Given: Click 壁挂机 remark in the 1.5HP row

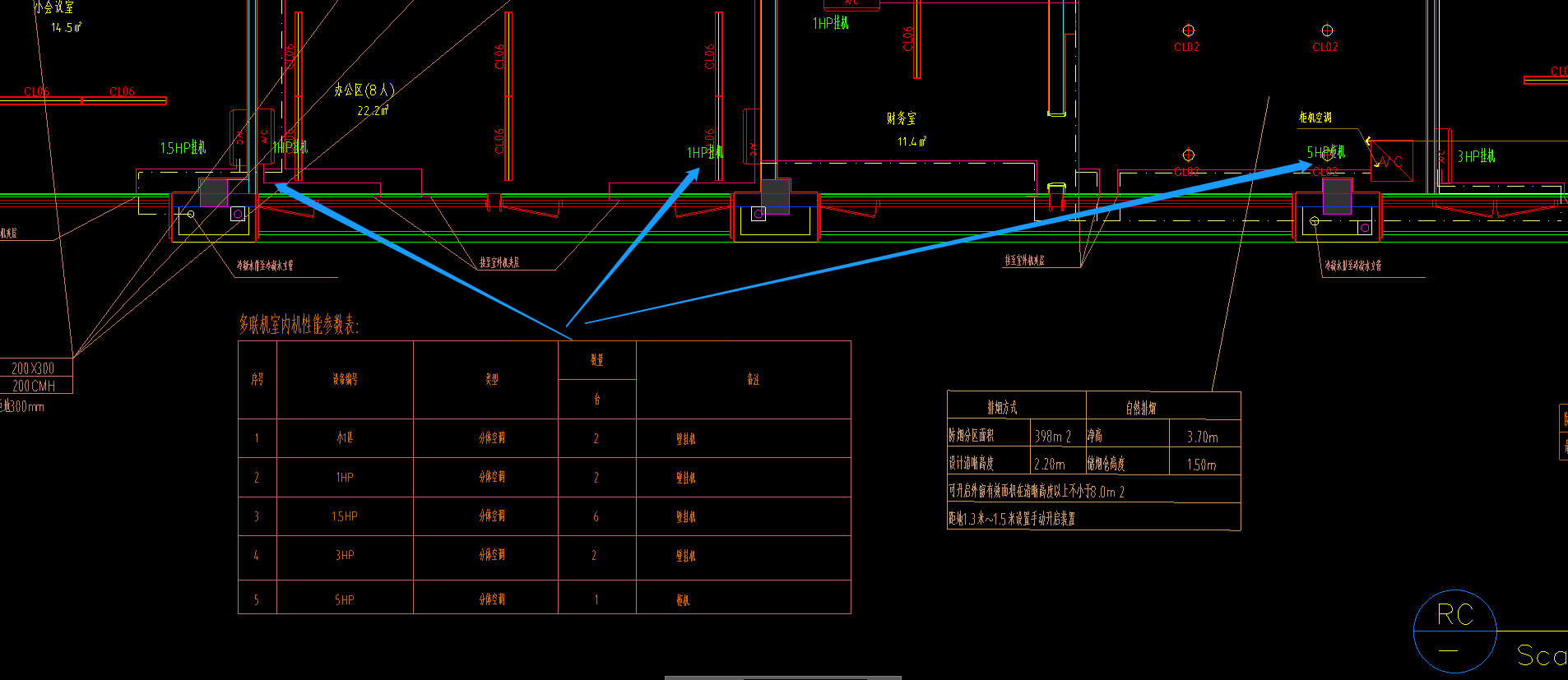Looking at the screenshot, I should coord(686,517).
